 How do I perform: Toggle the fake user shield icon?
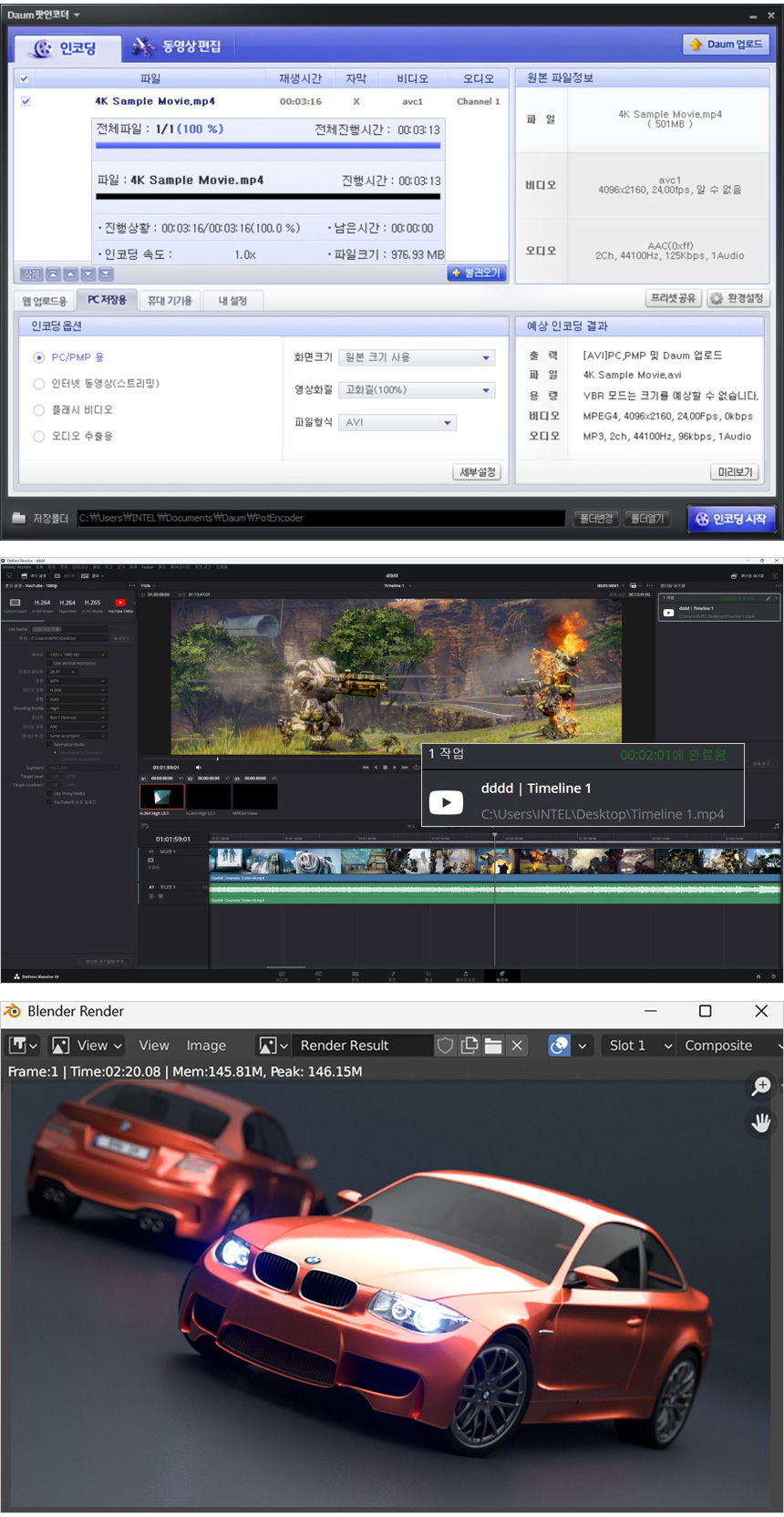(445, 1046)
